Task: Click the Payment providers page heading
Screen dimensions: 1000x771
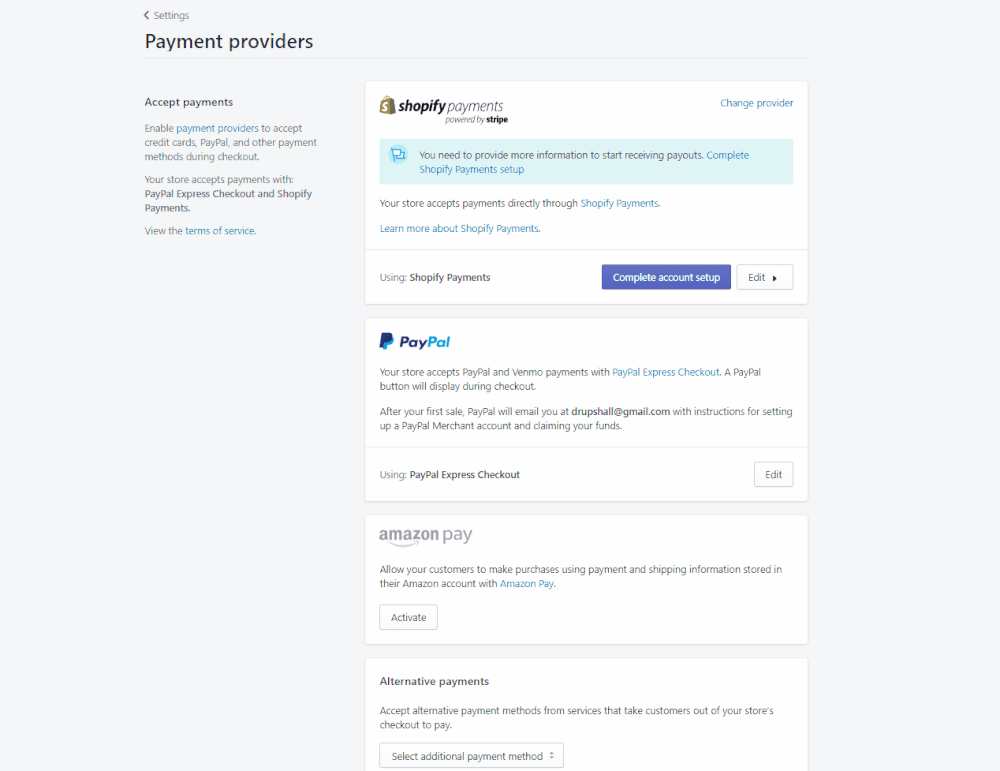Action: tap(229, 41)
